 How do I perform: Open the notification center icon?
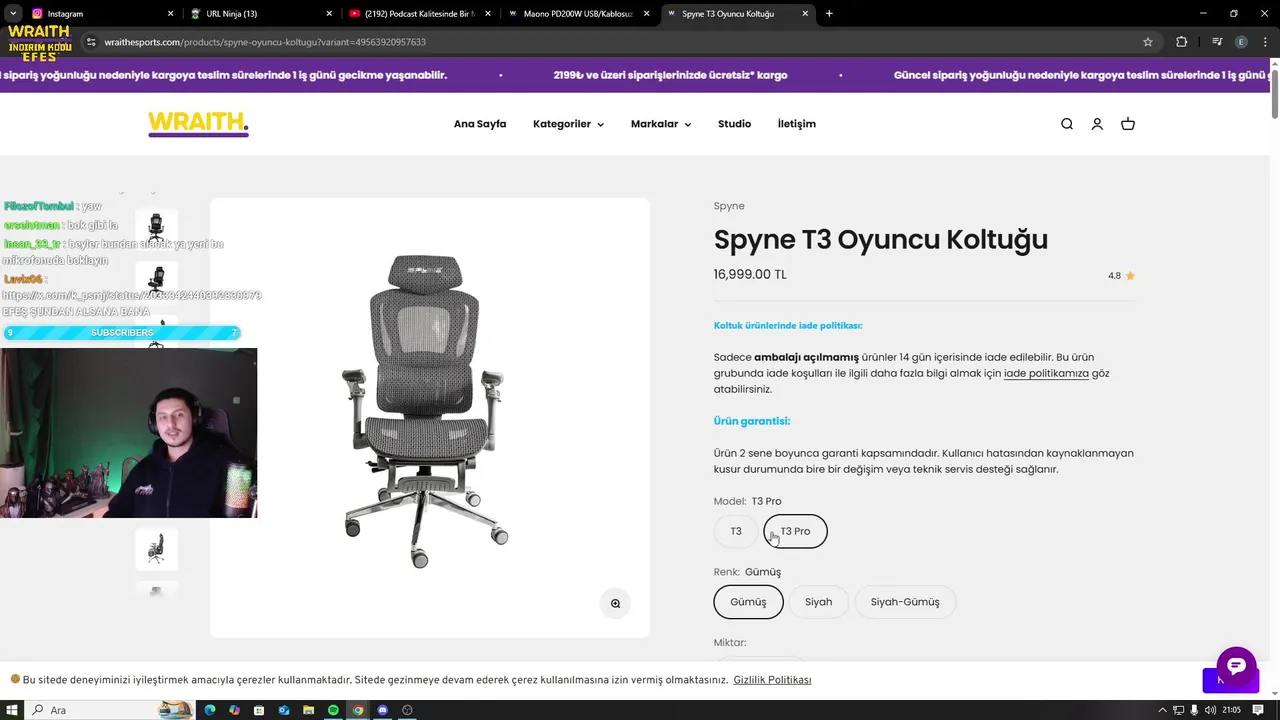pyautogui.click(x=1257, y=710)
